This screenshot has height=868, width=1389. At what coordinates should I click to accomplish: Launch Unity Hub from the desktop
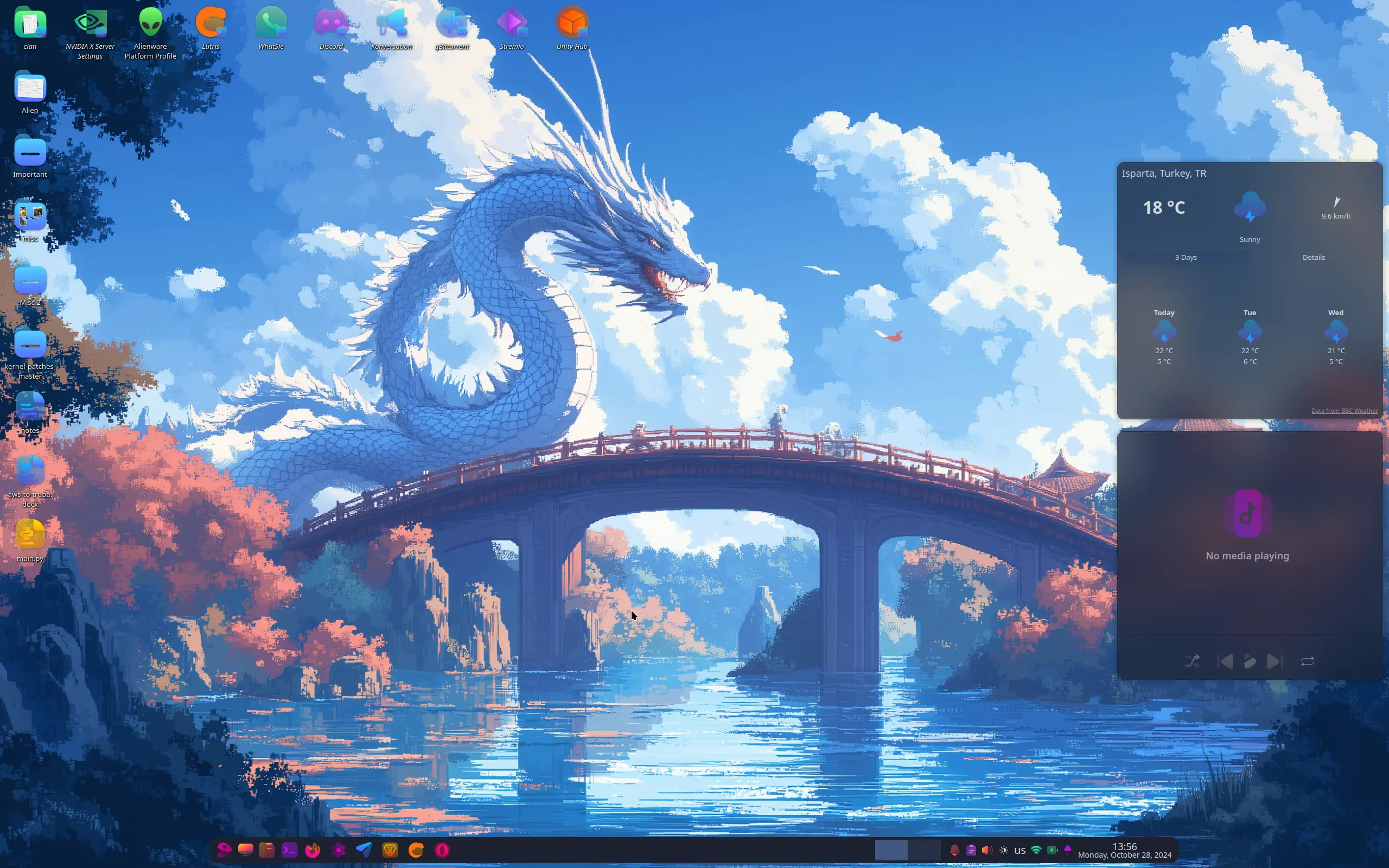(572, 28)
